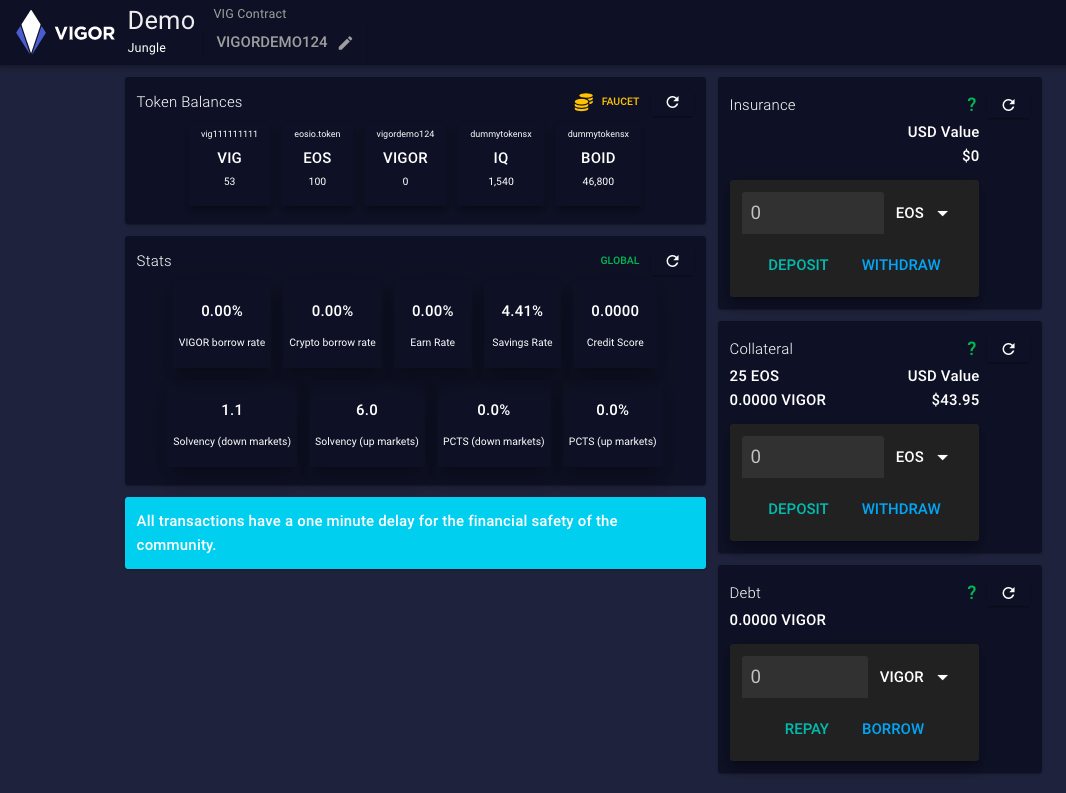Refresh the Stats panel
This screenshot has height=793, width=1066.
(672, 261)
